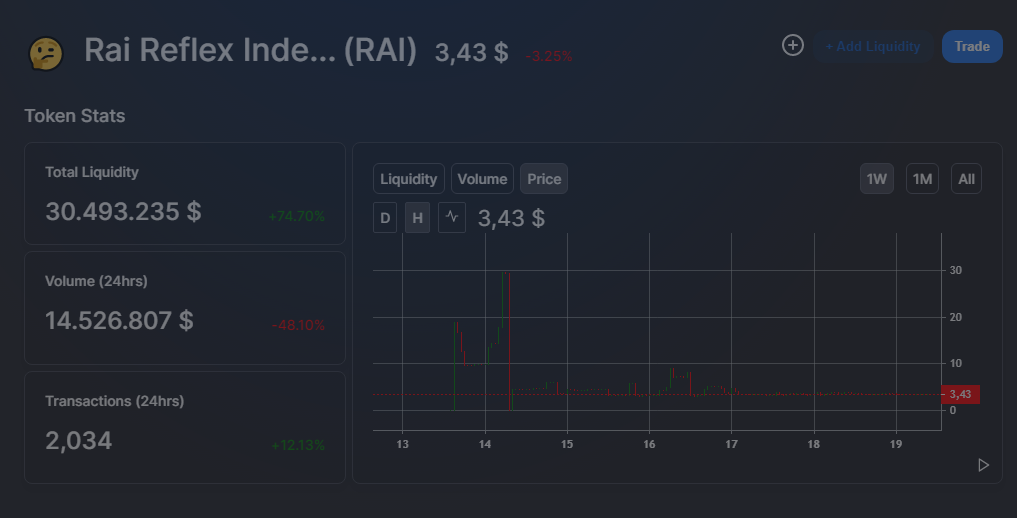
Task: Open the Trade button
Action: click(x=972, y=47)
